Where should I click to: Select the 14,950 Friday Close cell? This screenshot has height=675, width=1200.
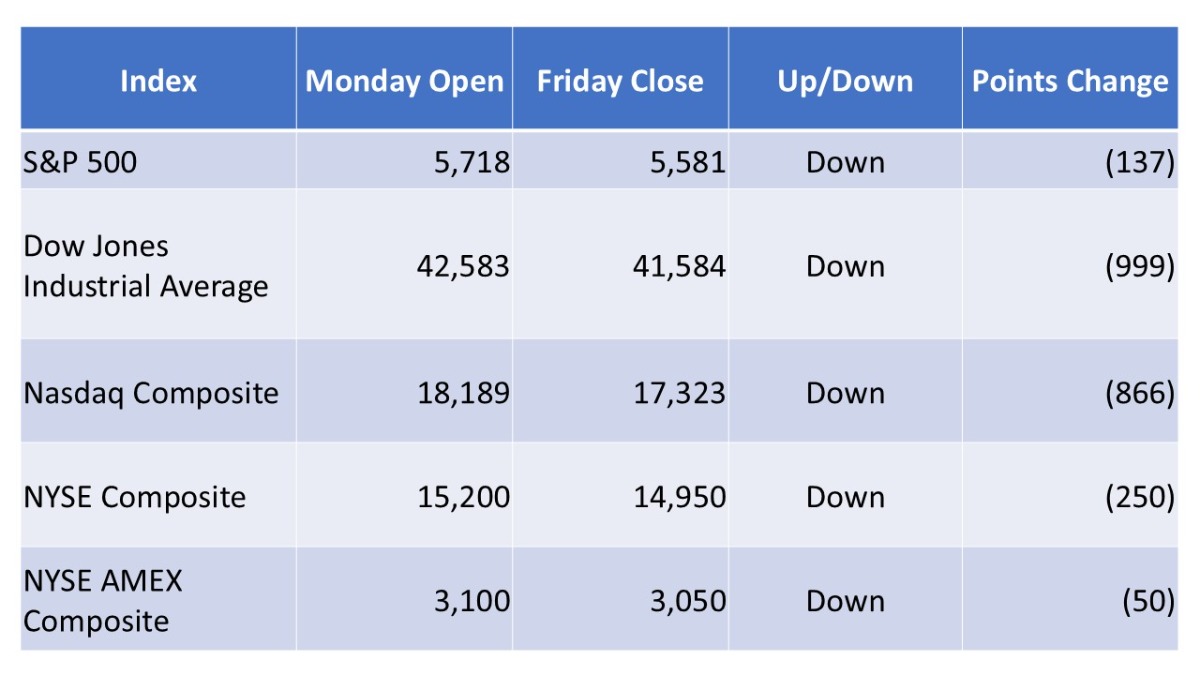(x=680, y=497)
